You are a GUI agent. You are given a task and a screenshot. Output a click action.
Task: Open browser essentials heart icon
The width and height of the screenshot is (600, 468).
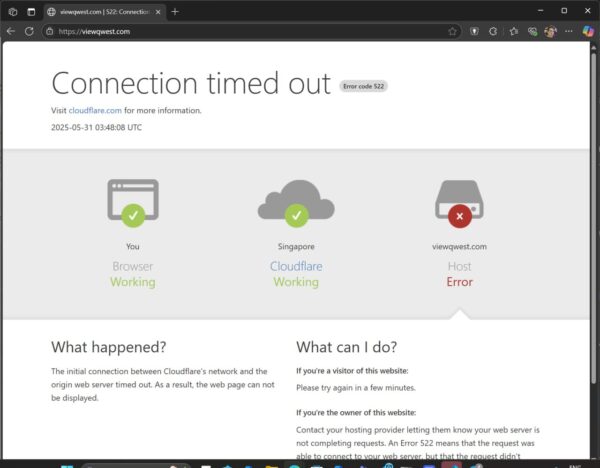(x=532, y=31)
